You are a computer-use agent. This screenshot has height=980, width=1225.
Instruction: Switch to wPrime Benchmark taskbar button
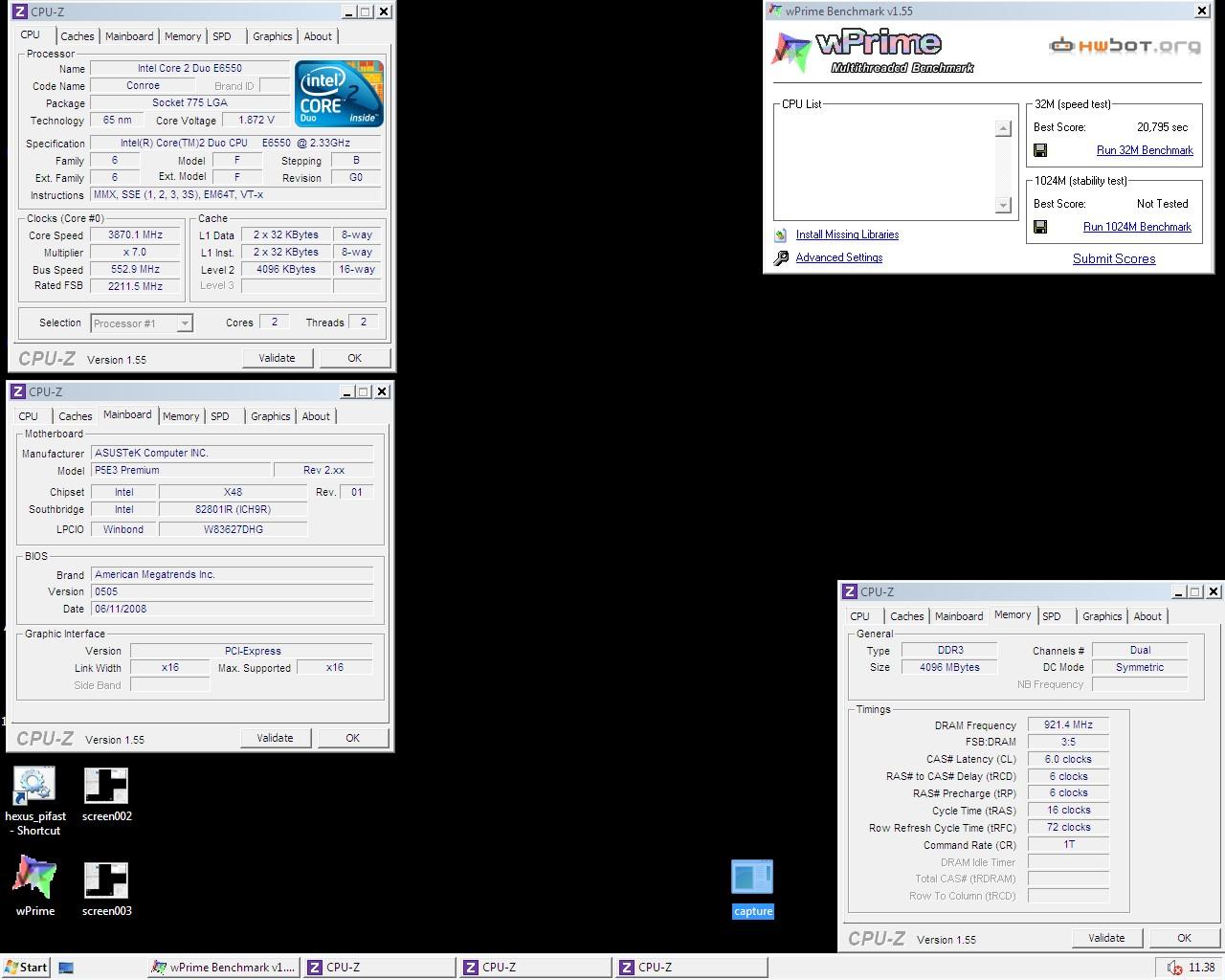click(224, 968)
